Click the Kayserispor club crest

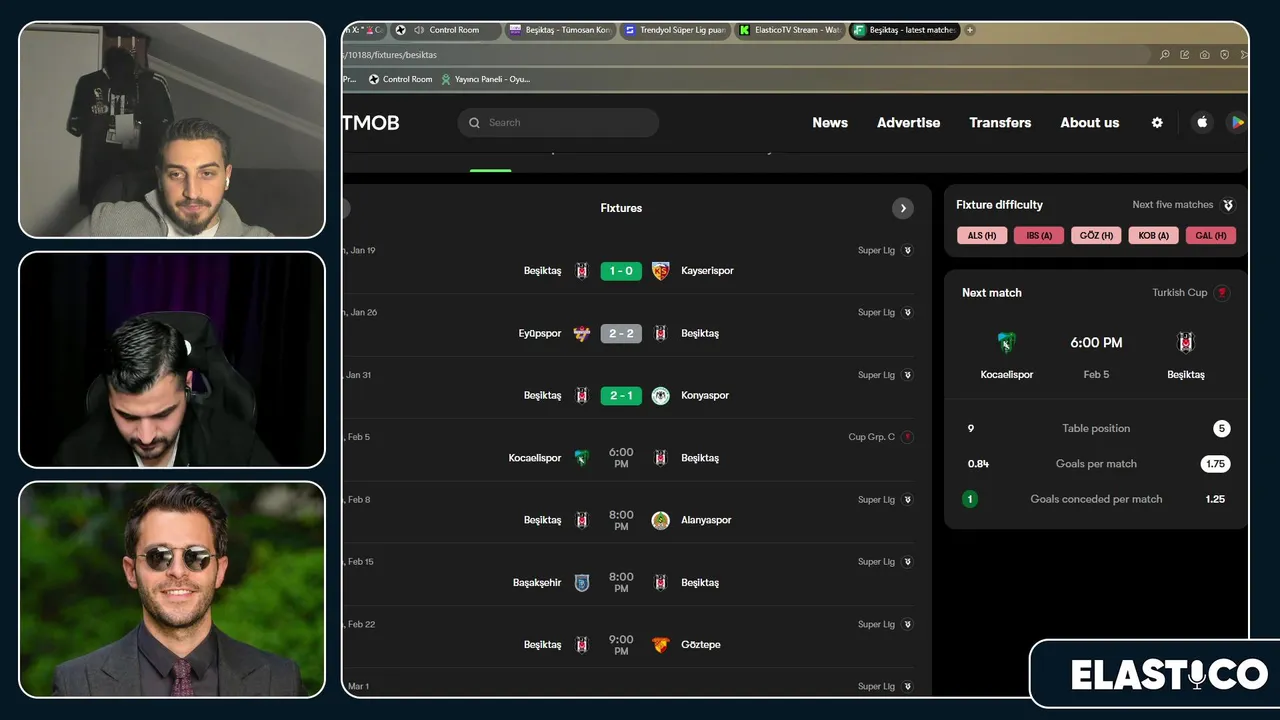point(660,271)
